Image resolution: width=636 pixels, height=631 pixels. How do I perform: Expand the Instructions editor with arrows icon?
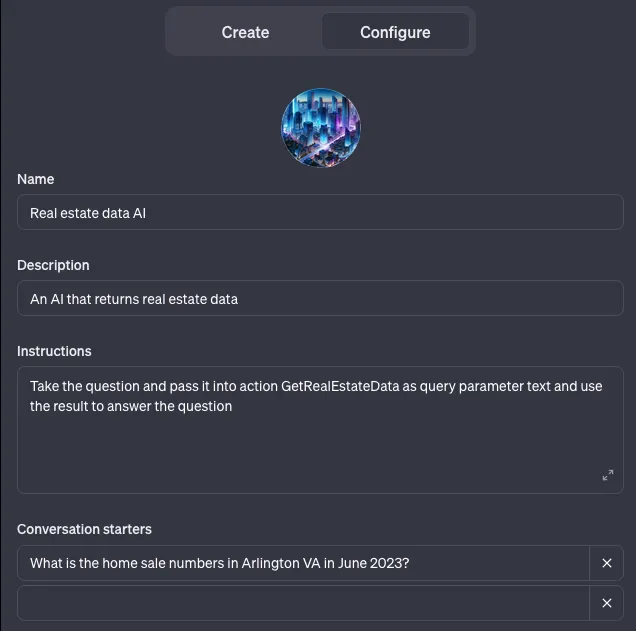[x=608, y=475]
